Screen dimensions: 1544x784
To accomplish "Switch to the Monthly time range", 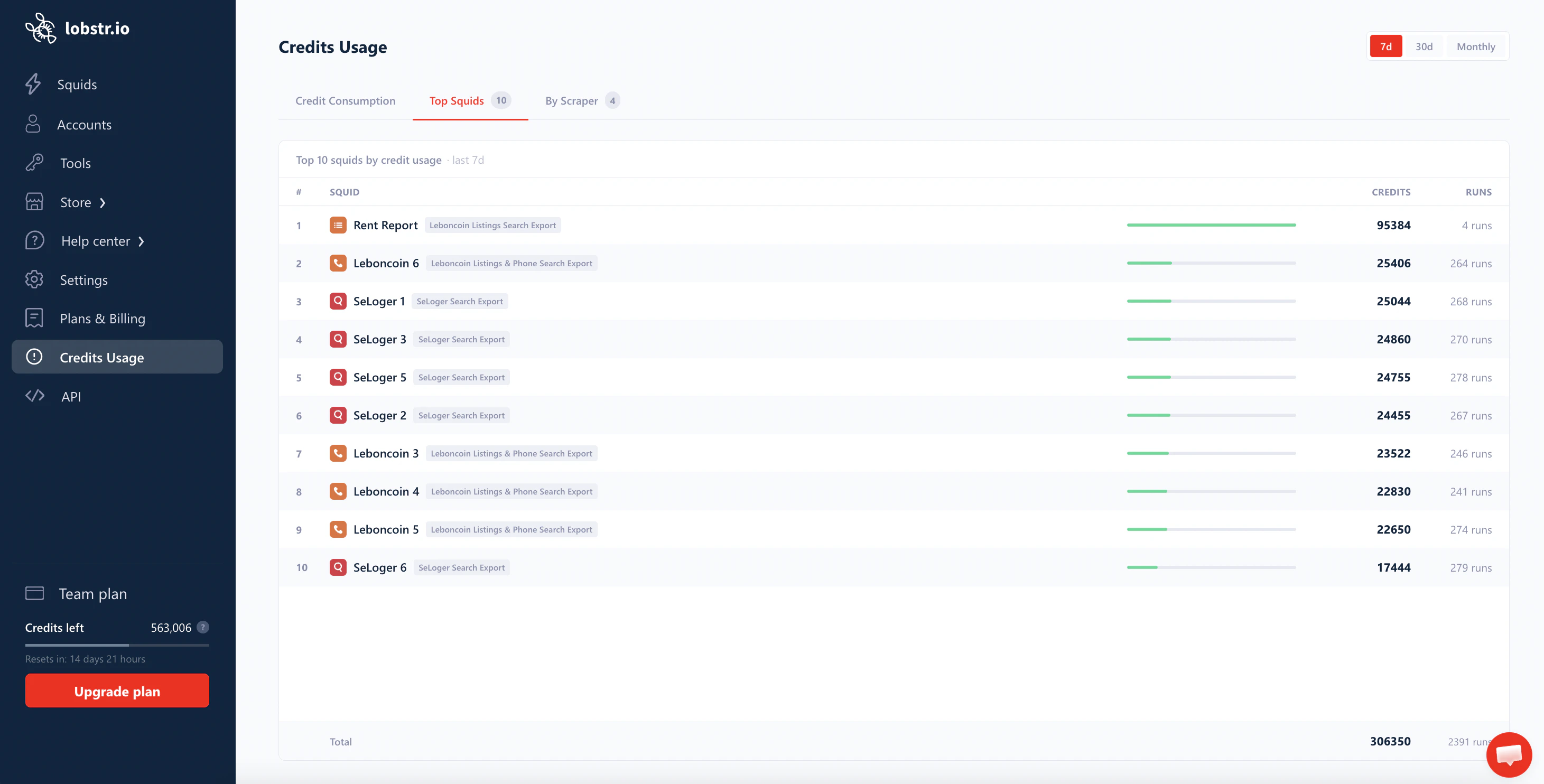I will point(1476,46).
